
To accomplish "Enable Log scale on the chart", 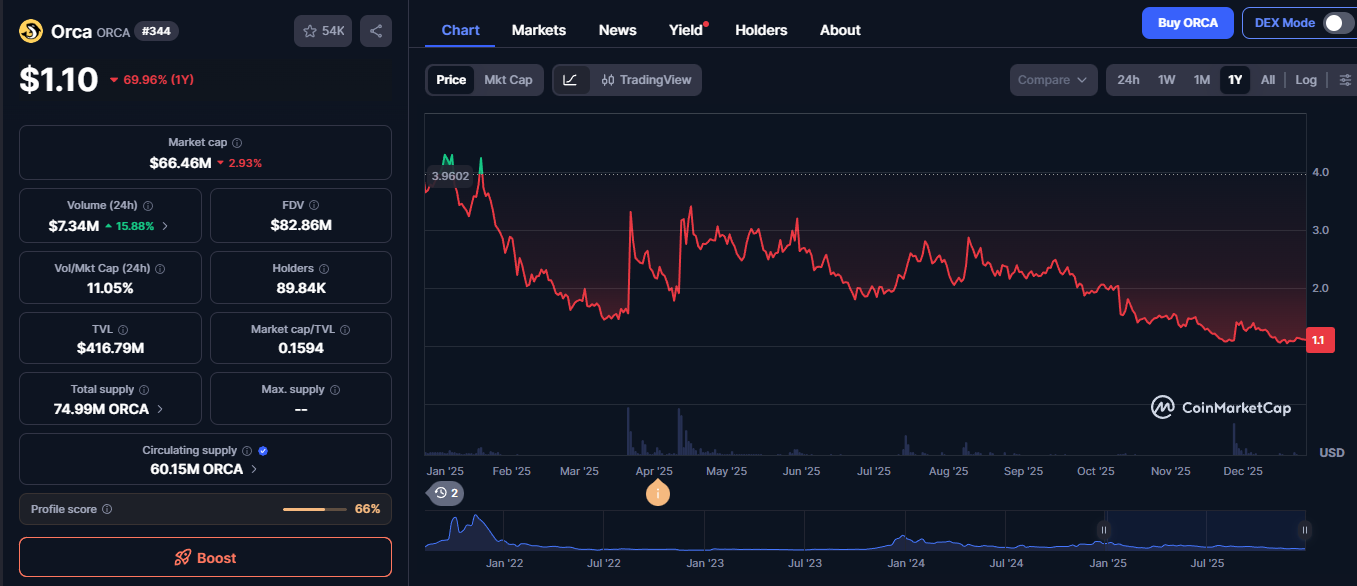I will [1306, 79].
